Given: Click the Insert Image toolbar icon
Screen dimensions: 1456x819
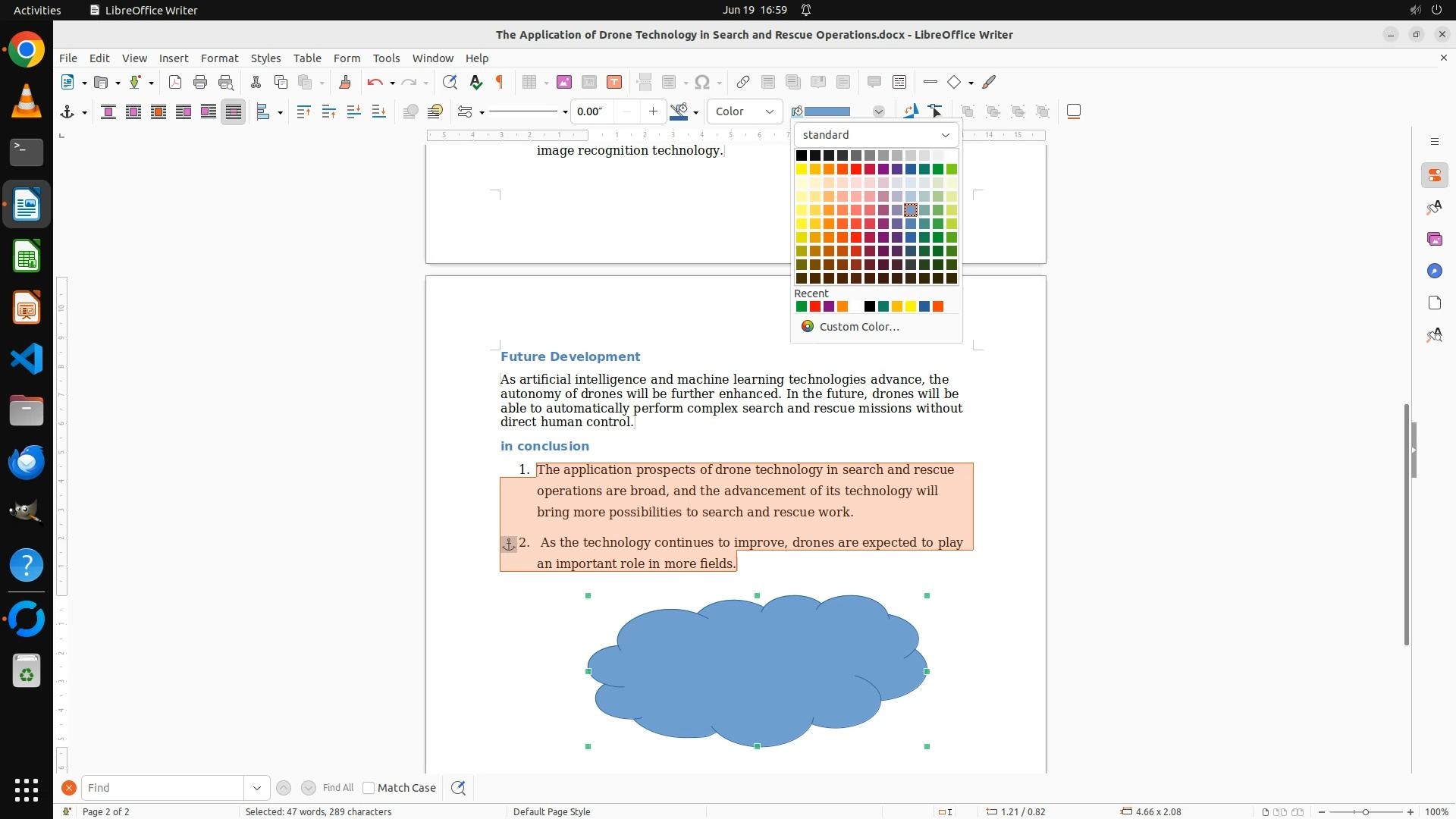Looking at the screenshot, I should [x=564, y=82].
